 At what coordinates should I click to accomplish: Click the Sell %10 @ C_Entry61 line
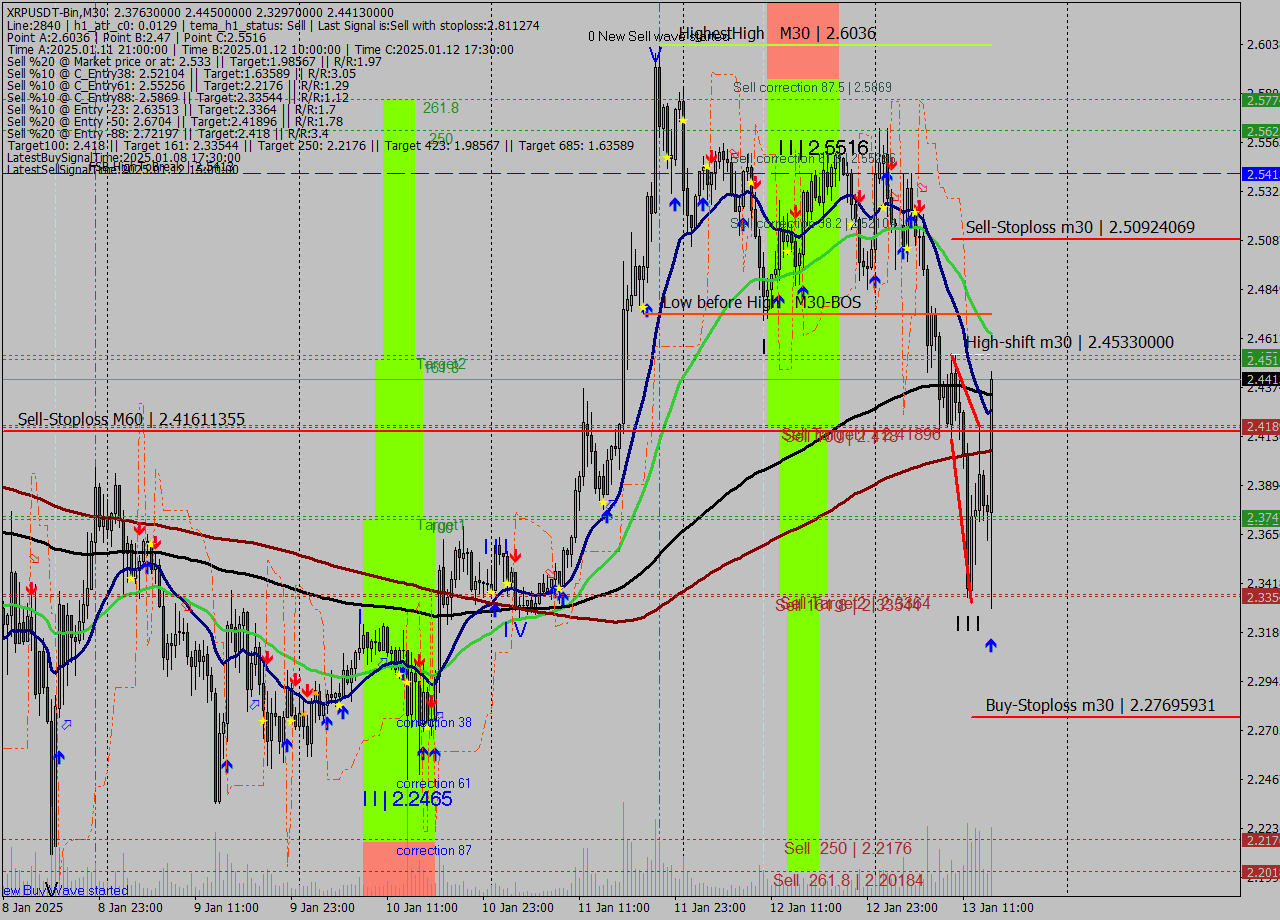[x=177, y=85]
